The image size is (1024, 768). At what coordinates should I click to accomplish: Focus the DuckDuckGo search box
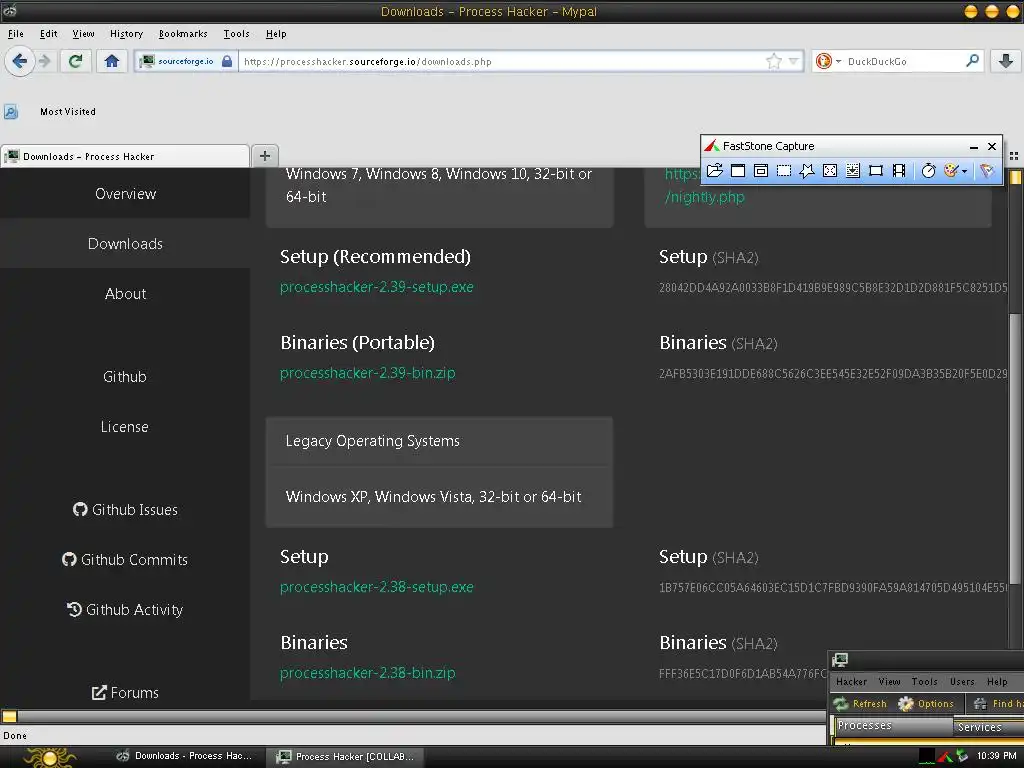pyautogui.click(x=903, y=61)
